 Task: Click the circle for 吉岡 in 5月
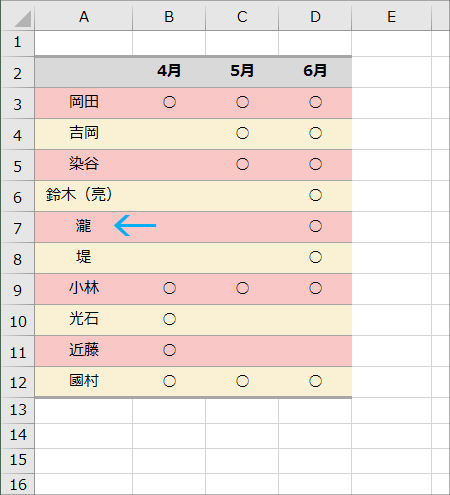pyautogui.click(x=242, y=133)
